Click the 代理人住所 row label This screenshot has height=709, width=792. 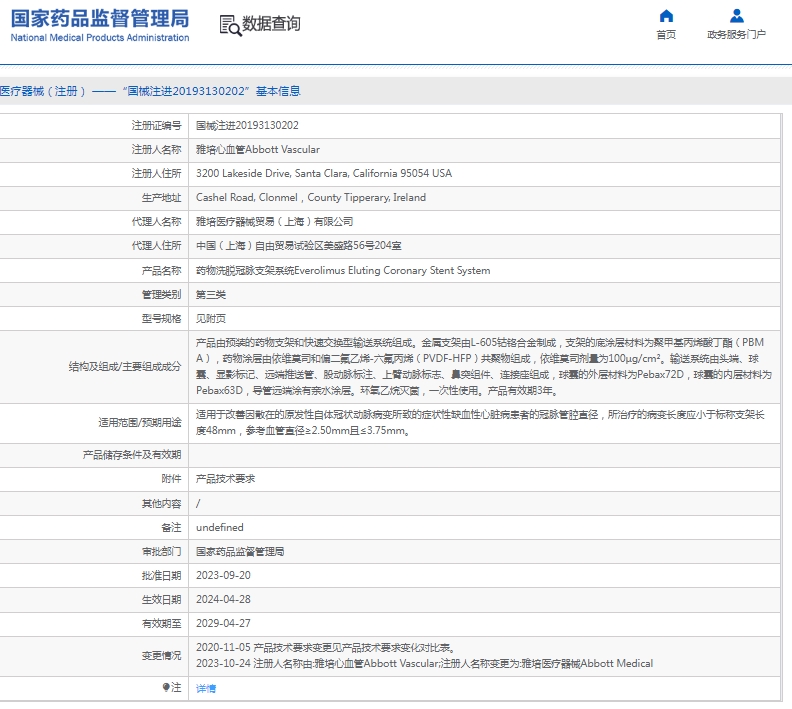[156, 246]
